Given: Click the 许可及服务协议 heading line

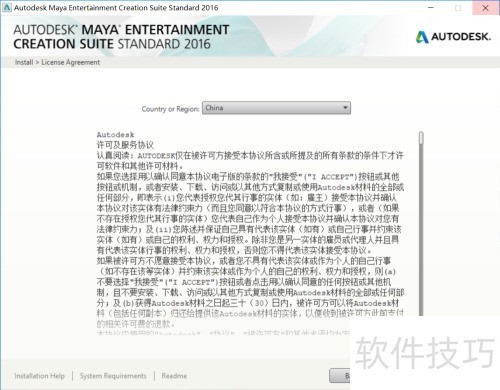Looking at the screenshot, I should 125,145.
